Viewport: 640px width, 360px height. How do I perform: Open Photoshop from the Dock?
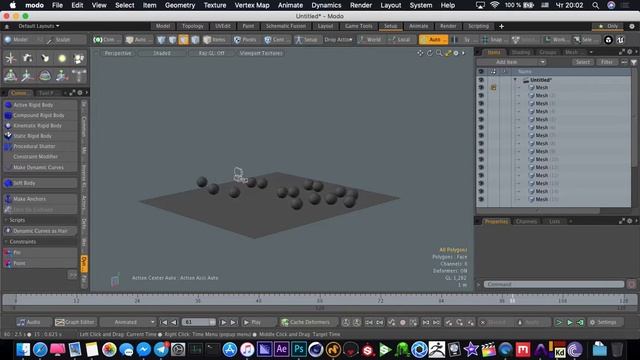[x=299, y=349]
